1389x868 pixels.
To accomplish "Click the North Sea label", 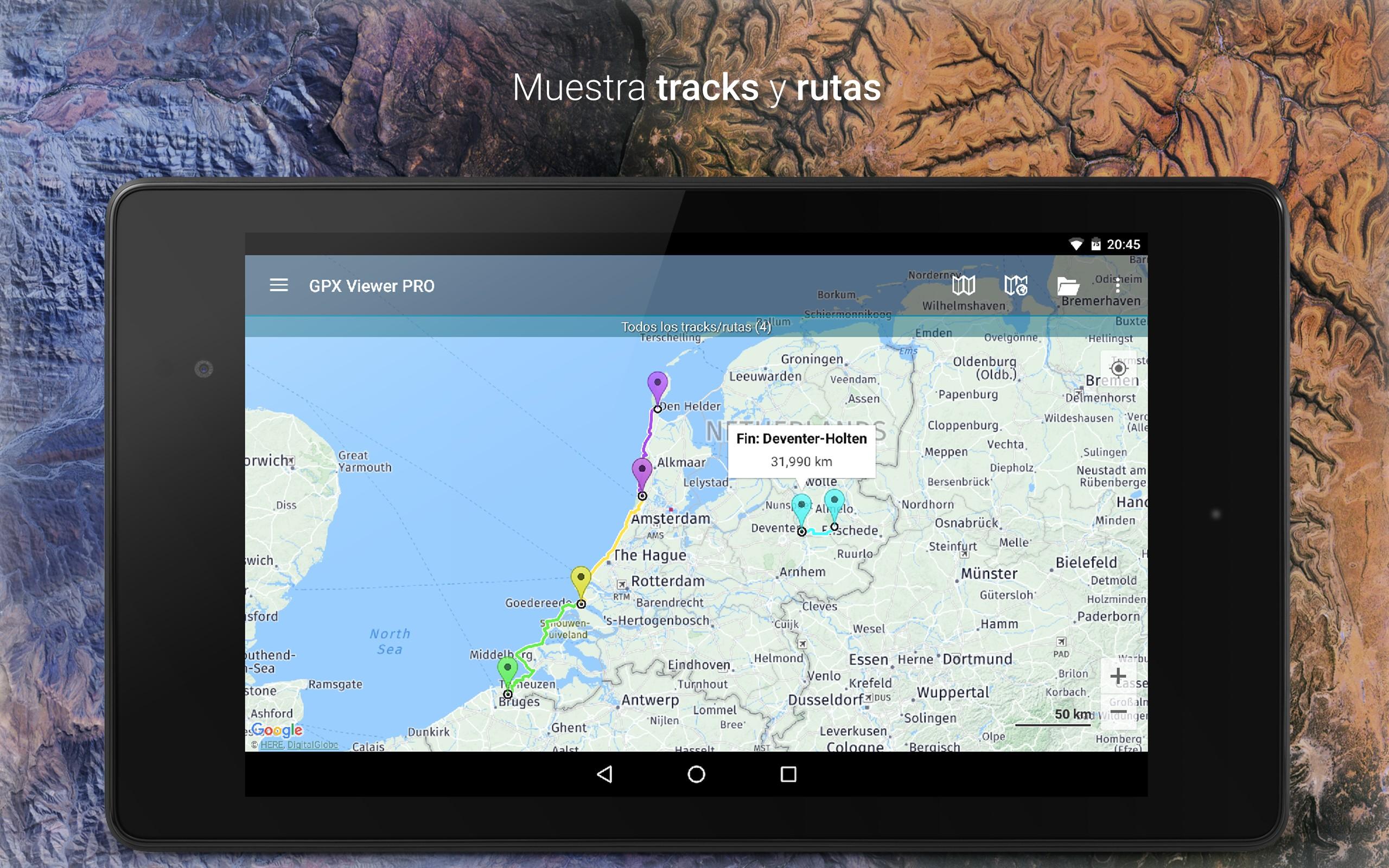I will pos(390,641).
